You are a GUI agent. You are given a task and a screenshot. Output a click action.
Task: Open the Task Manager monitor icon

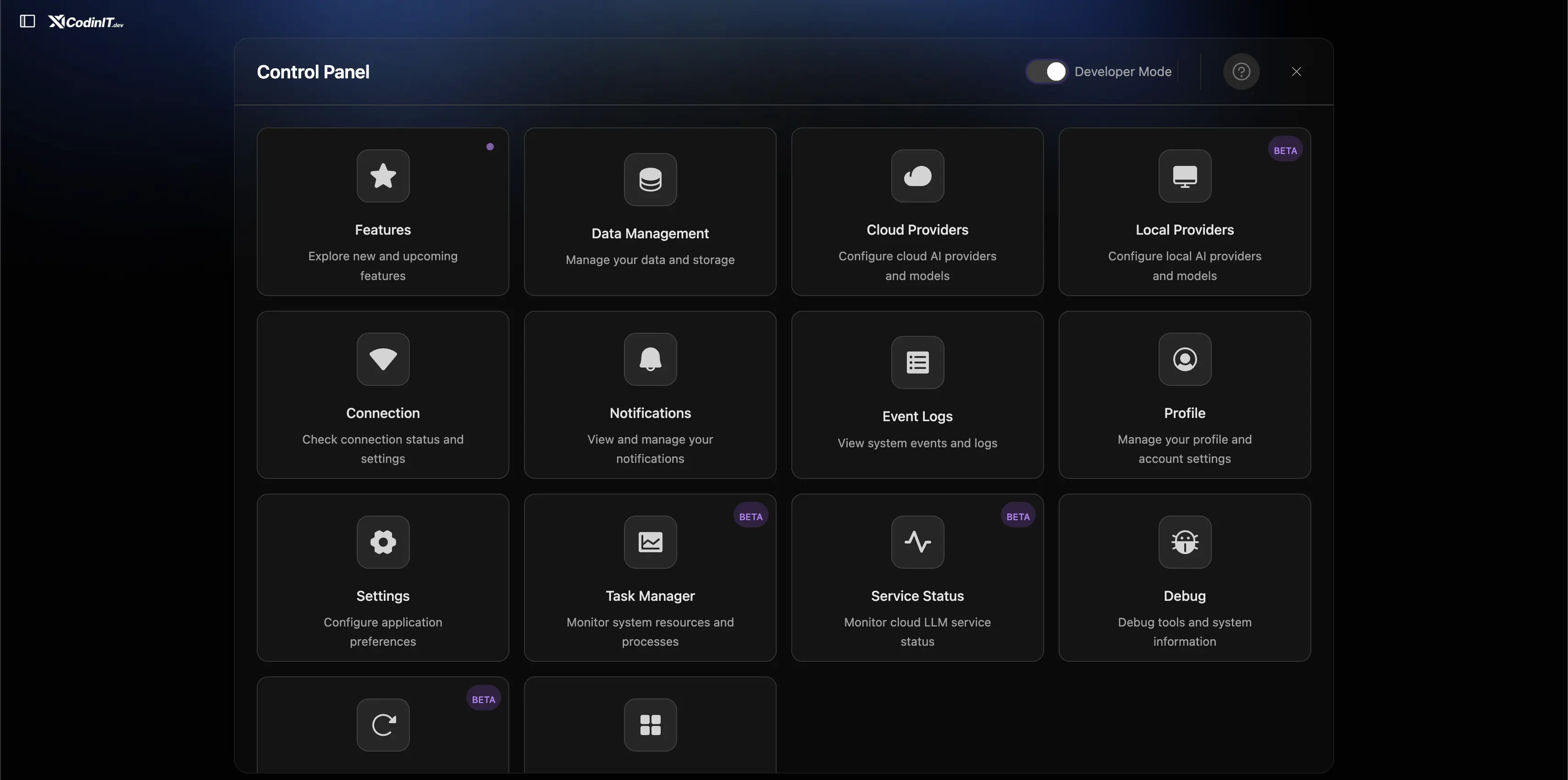(x=650, y=542)
